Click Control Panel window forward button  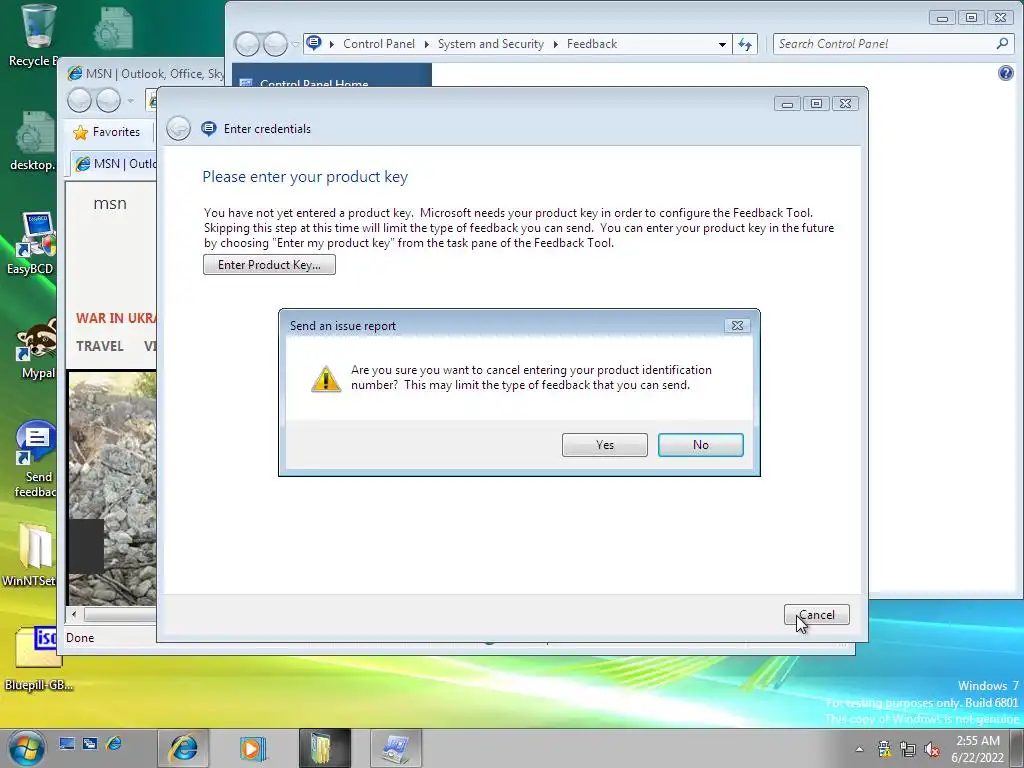pos(275,44)
